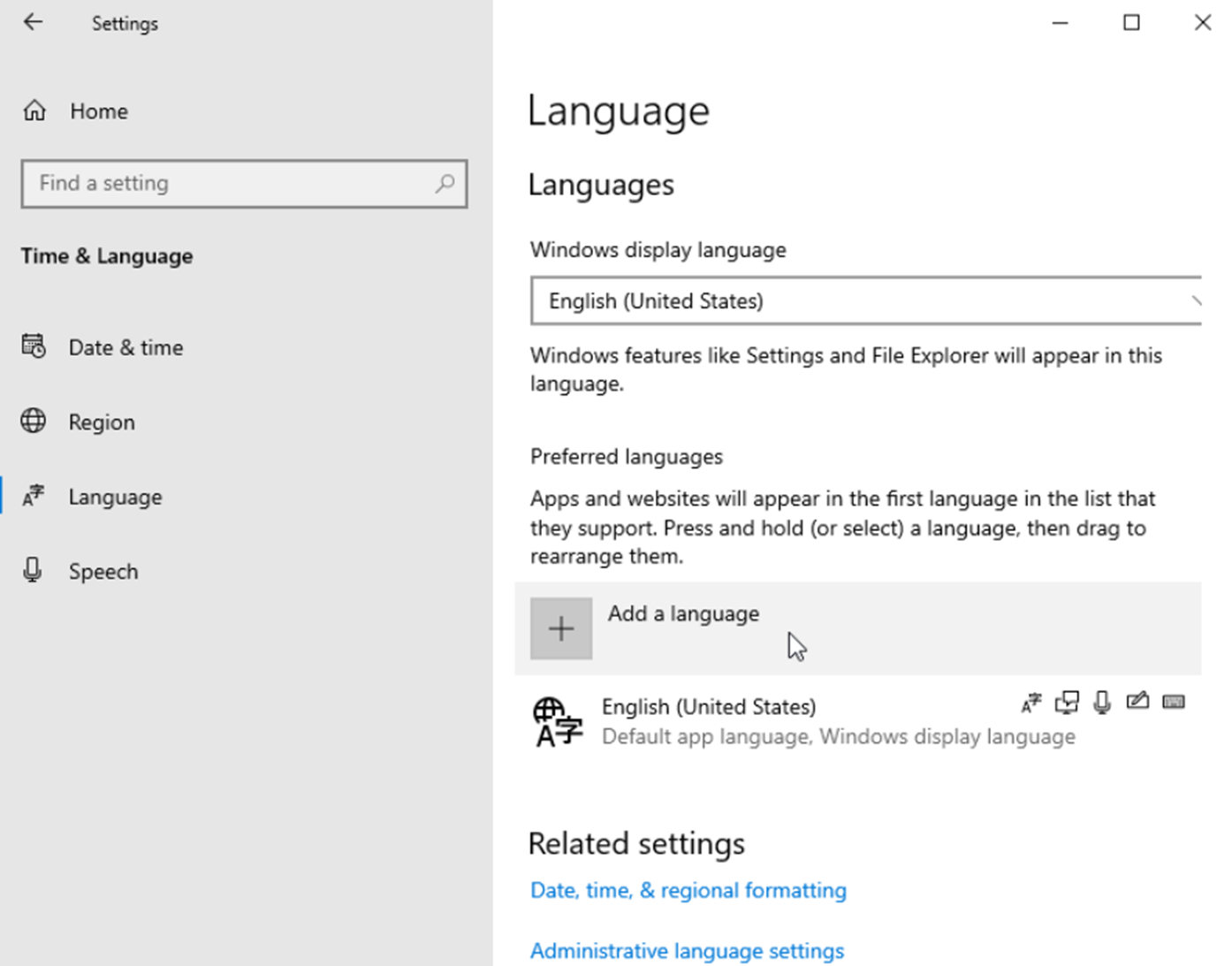
Task: Click the keyboard layout icon for English
Action: pos(1174,702)
